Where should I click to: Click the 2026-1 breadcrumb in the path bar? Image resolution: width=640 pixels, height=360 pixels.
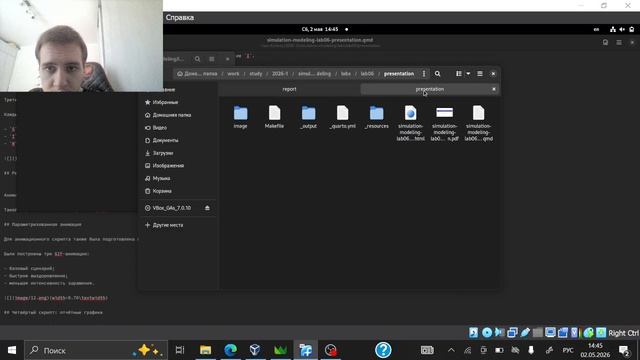click(x=280, y=74)
